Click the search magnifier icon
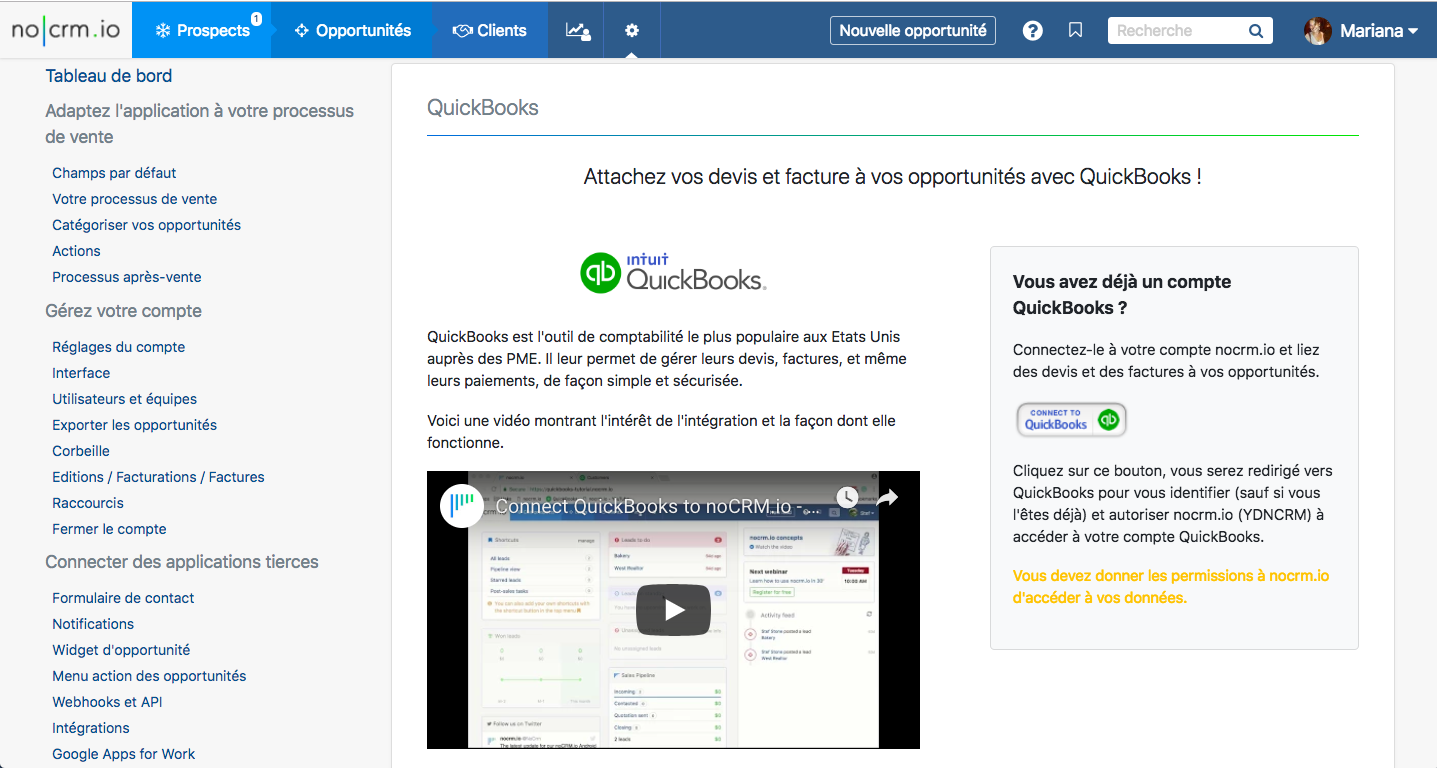Screen dimensions: 1437x768 click(x=1256, y=31)
